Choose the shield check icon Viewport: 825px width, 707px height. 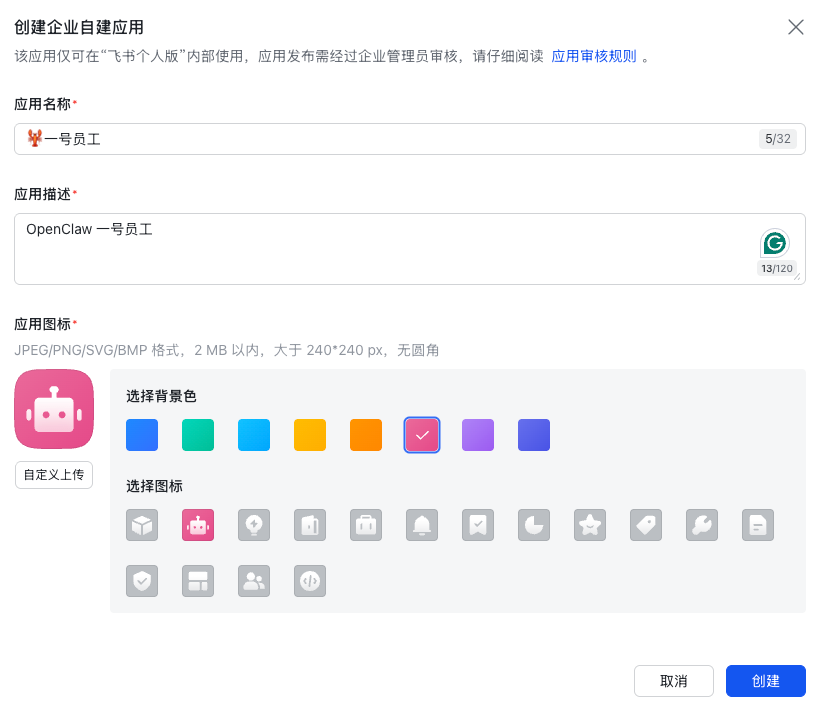(x=142, y=581)
